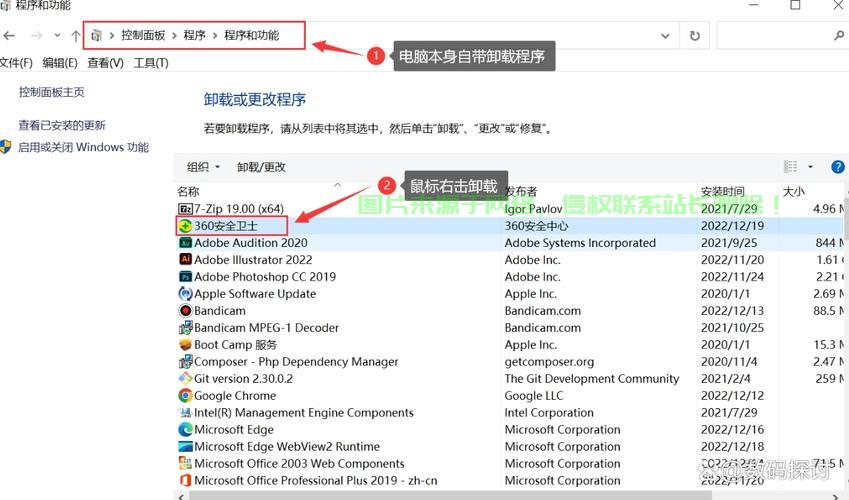
Task: Select the Igor Pavlov publisher cell
Action: coord(533,209)
